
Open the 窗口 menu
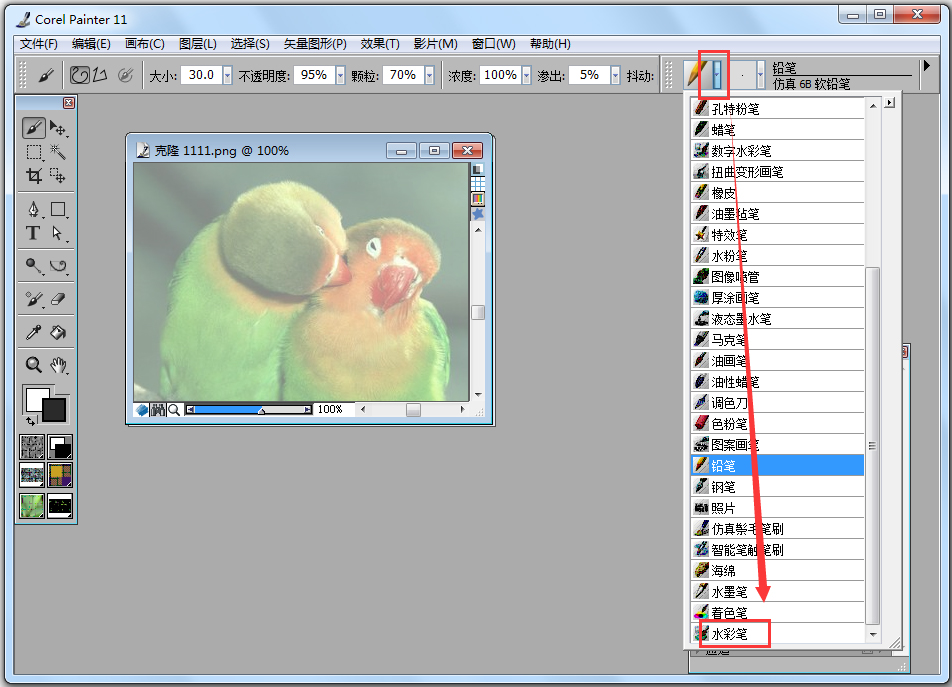pos(494,43)
